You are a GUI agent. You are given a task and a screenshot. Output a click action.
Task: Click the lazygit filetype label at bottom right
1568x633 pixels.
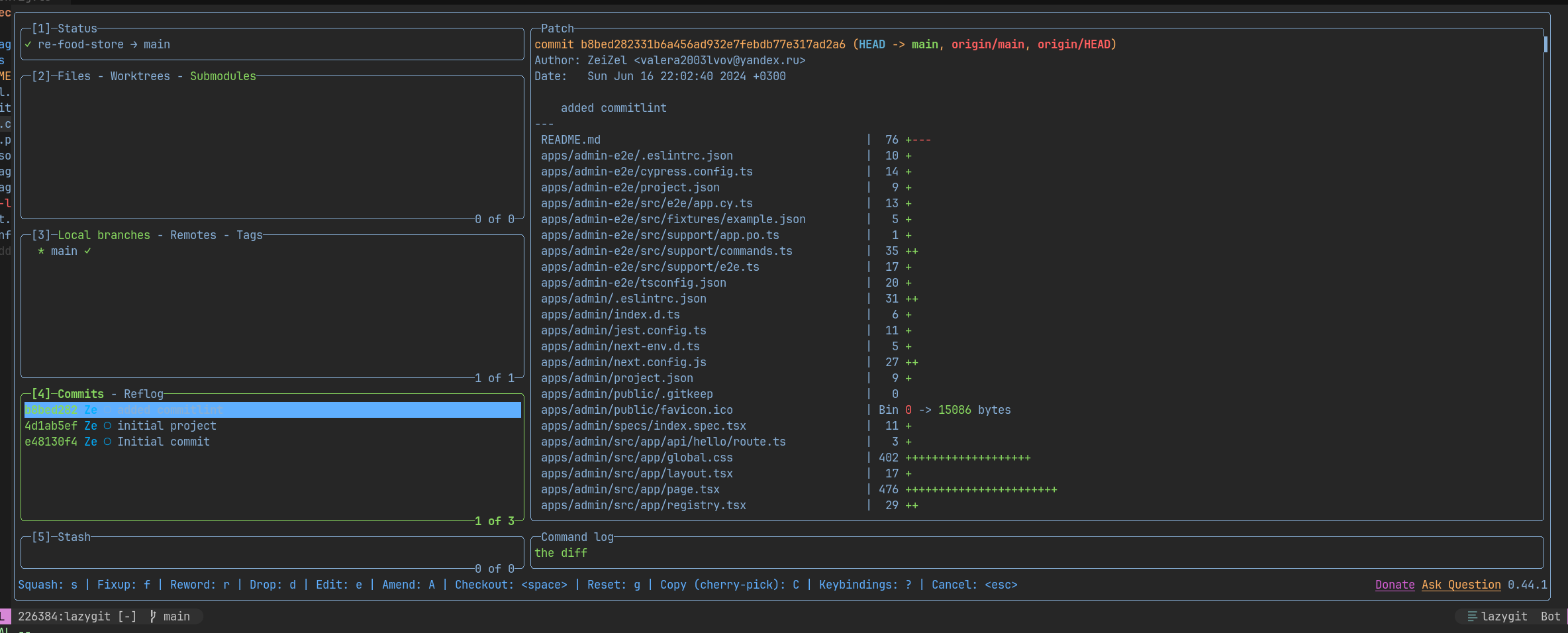pos(1504,616)
